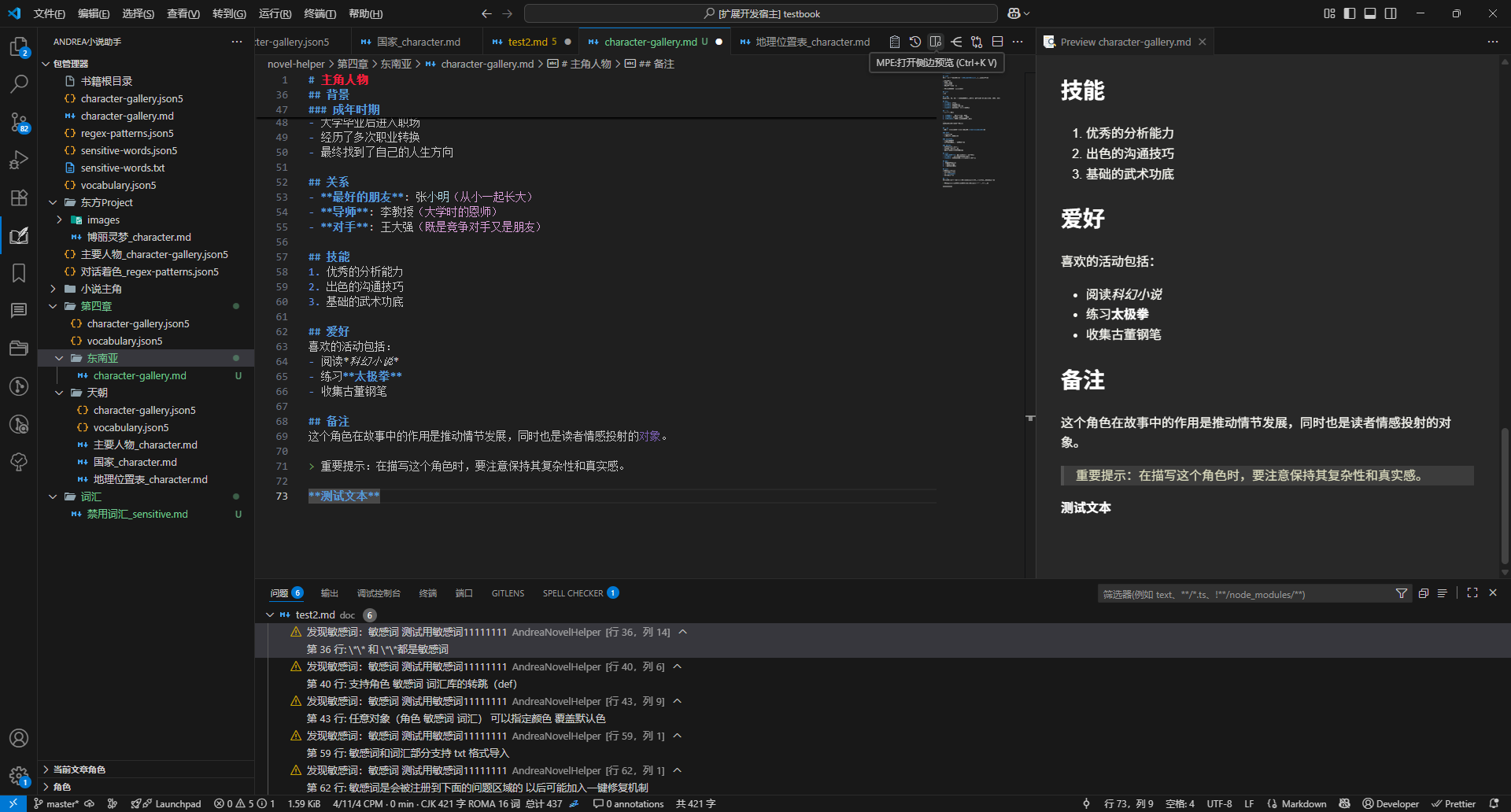Click the Prettier status bar item

pyautogui.click(x=1454, y=803)
